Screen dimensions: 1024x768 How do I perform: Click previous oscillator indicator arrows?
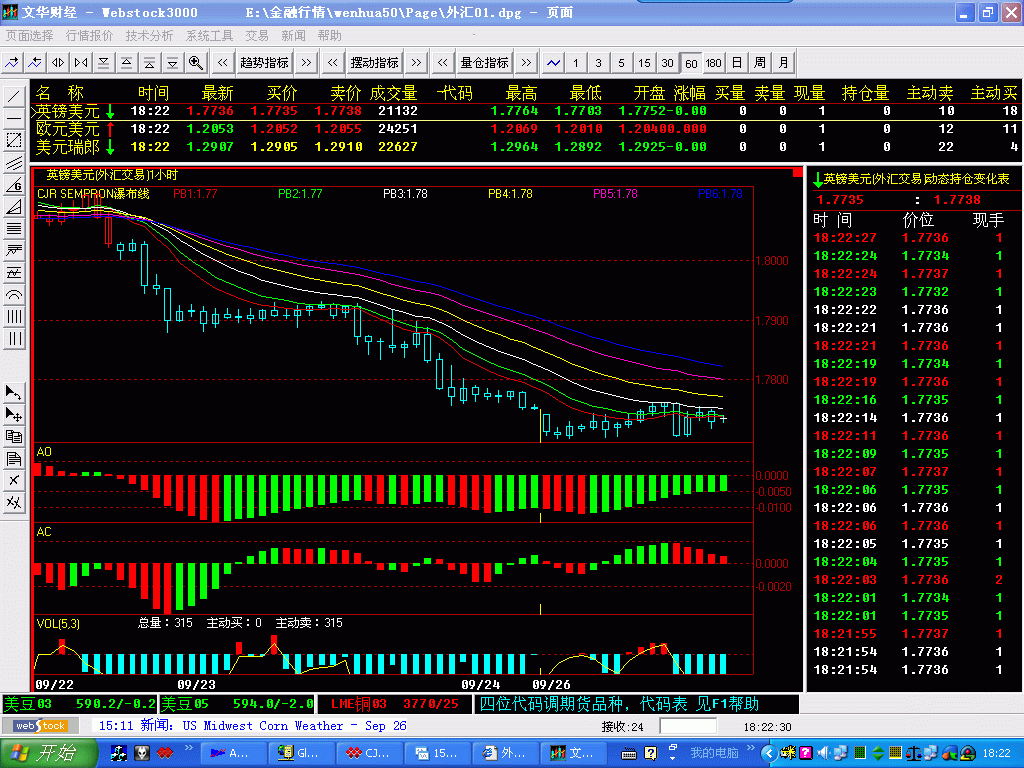coord(332,63)
